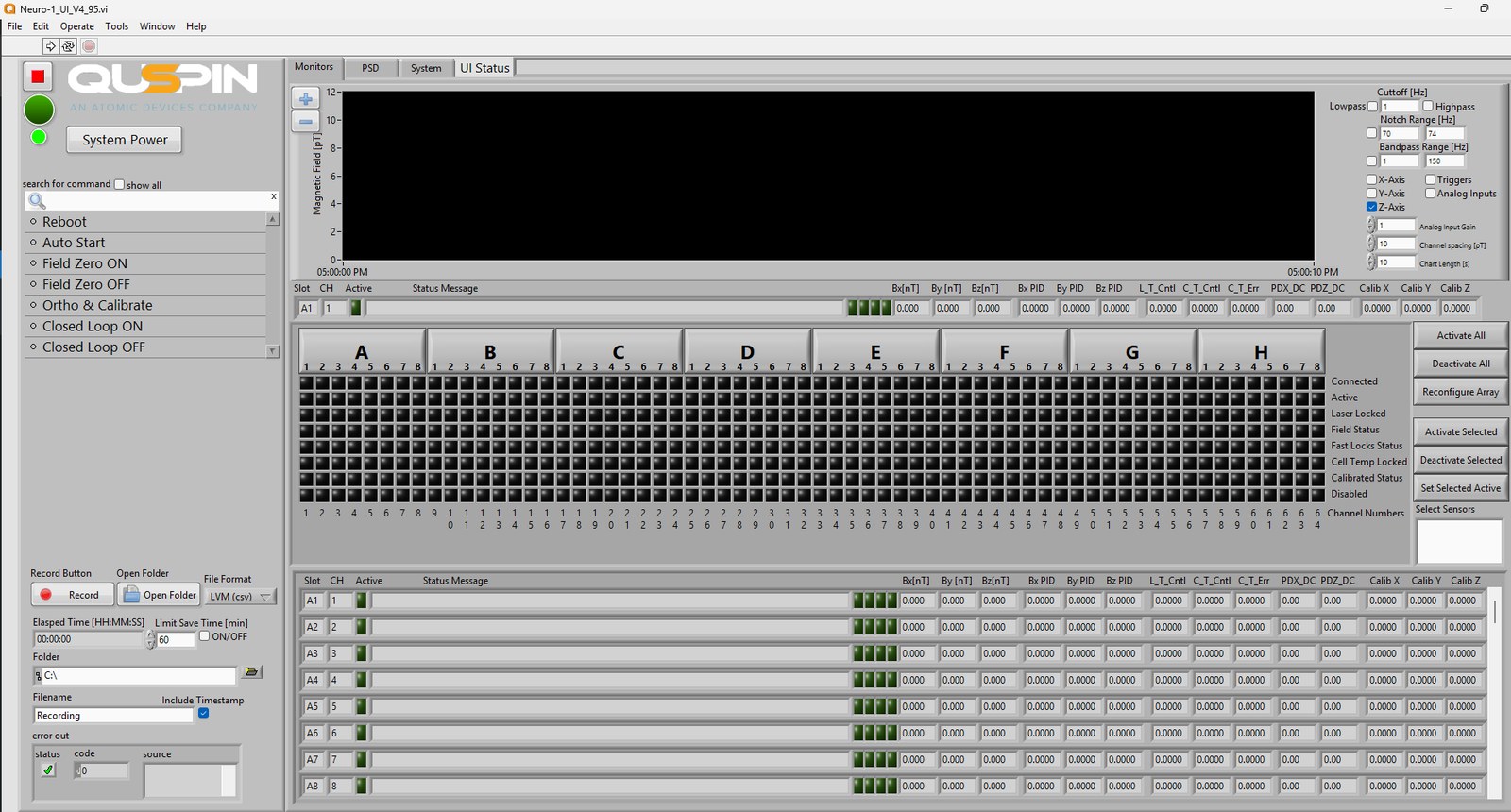Clear the command search with x
Screen dimensions: 1511x812
pos(274,196)
